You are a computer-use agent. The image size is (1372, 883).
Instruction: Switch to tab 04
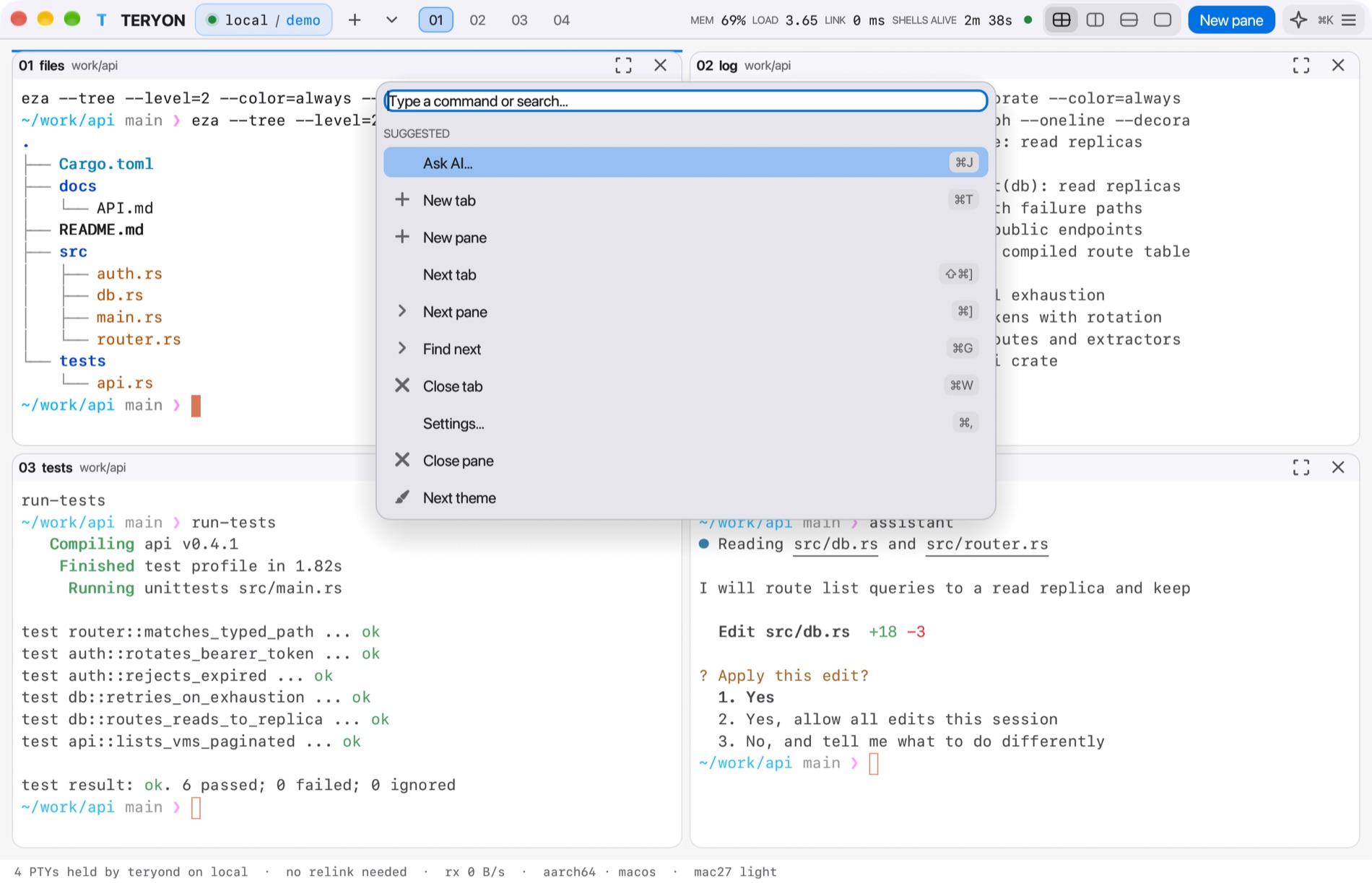[561, 20]
